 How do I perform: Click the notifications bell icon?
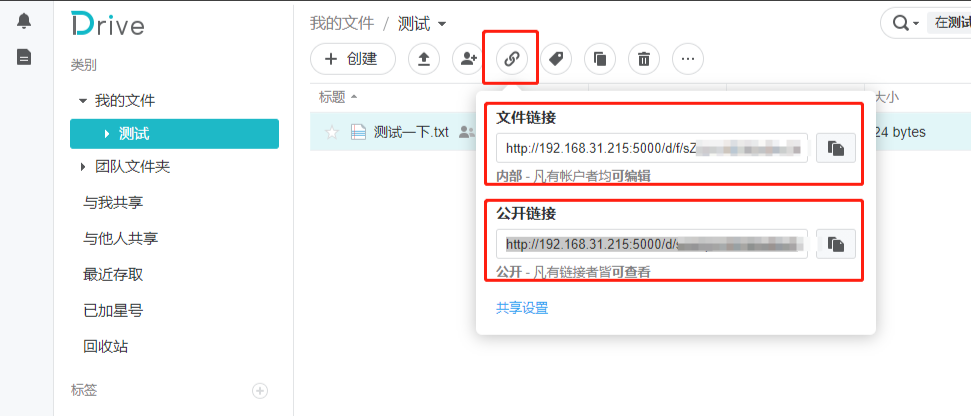23,21
